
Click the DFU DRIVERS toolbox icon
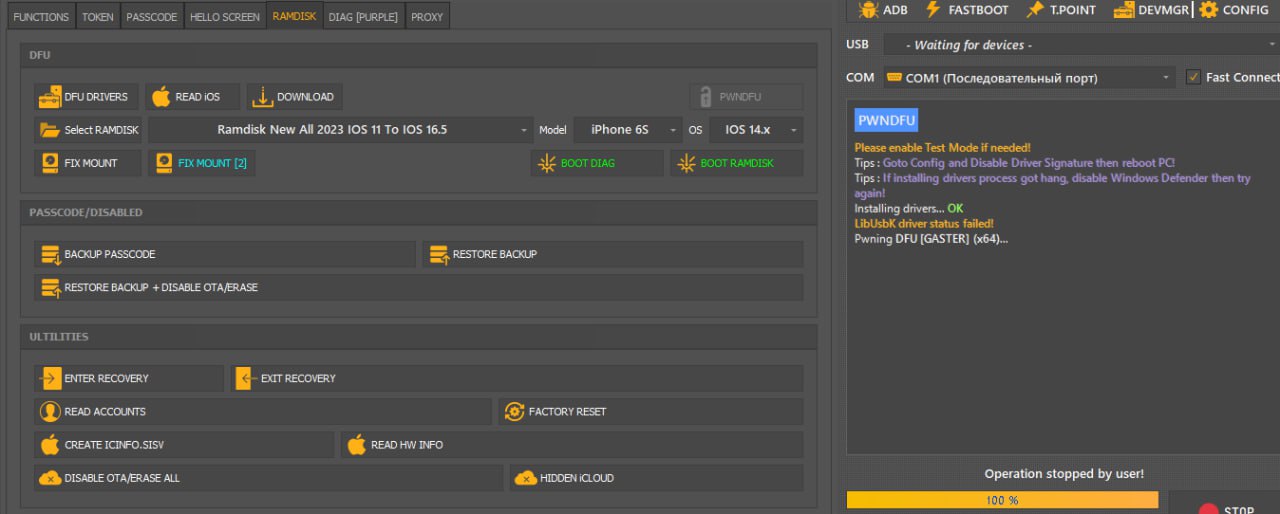[49, 97]
